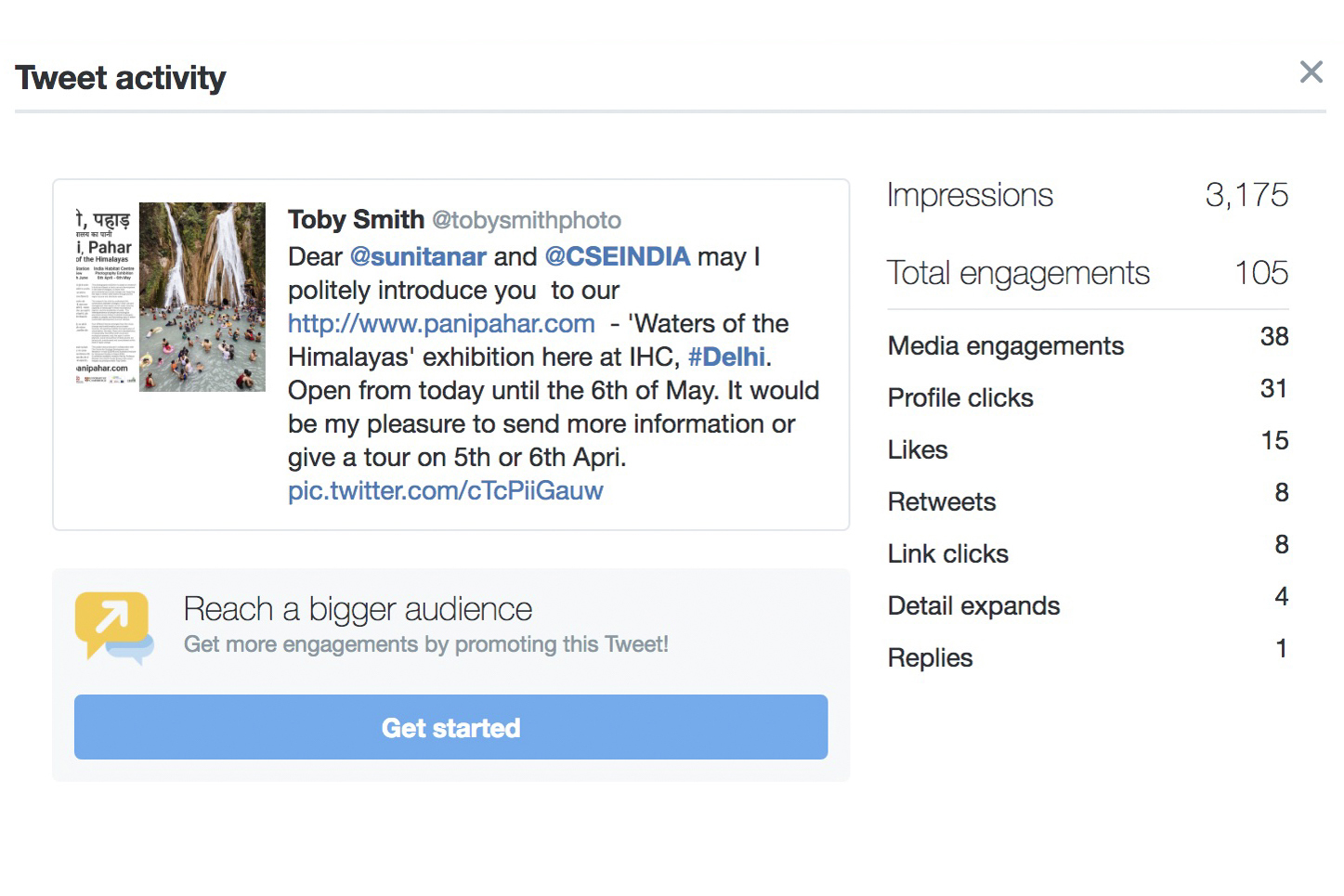Click the #Delhi hashtag
The height and width of the screenshot is (896, 1344).
point(727,357)
